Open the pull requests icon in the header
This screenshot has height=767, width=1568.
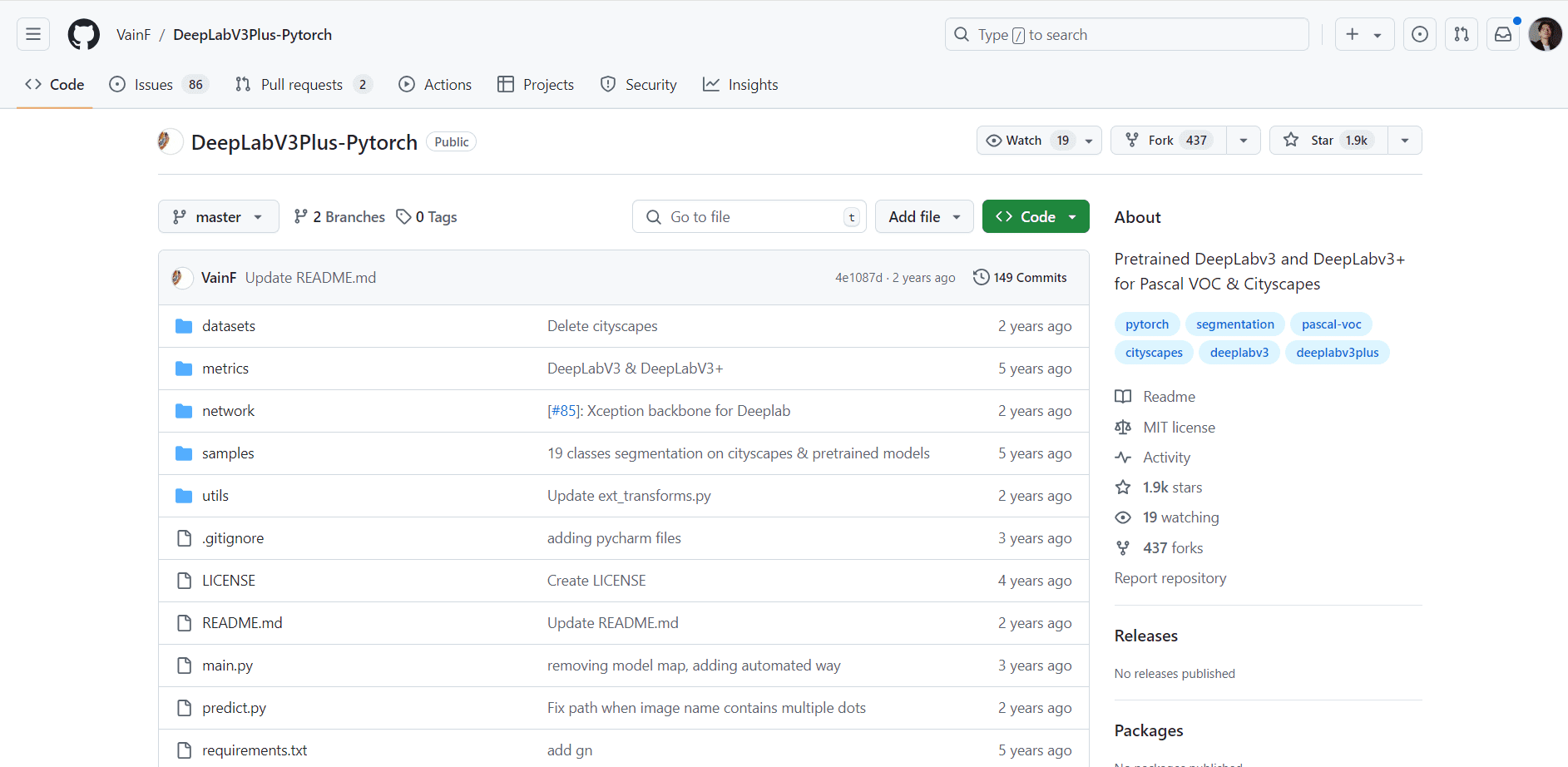(x=1462, y=34)
